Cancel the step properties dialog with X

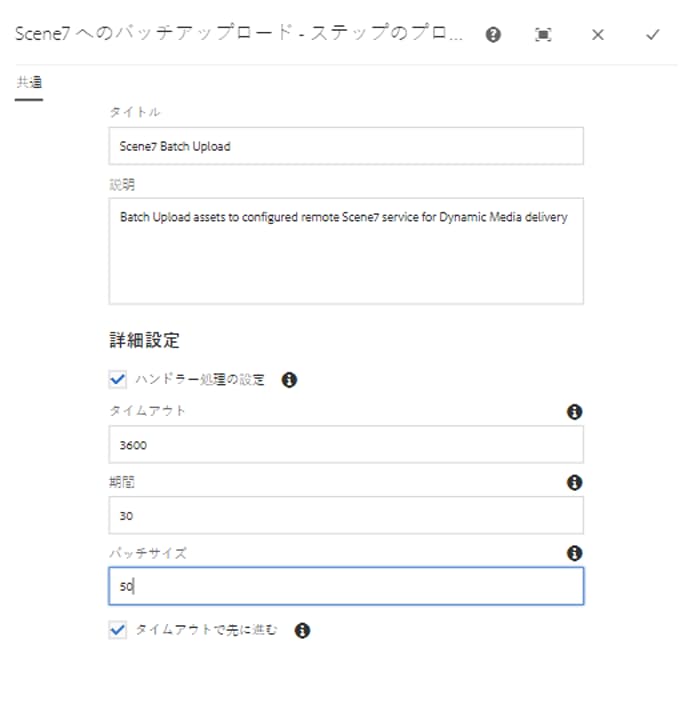tap(598, 35)
